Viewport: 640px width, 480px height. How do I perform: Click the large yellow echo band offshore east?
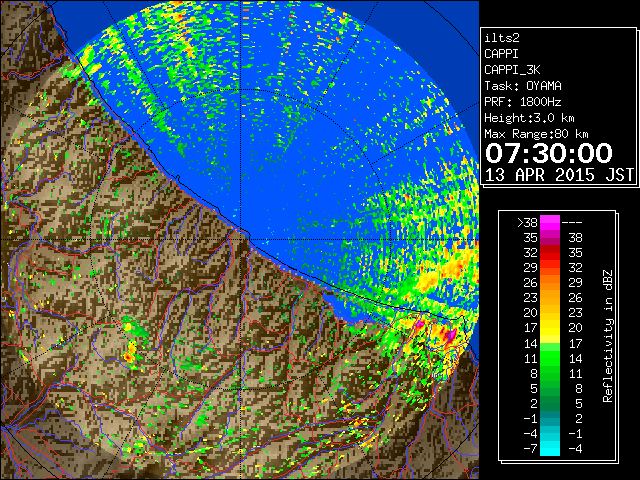tap(445, 273)
